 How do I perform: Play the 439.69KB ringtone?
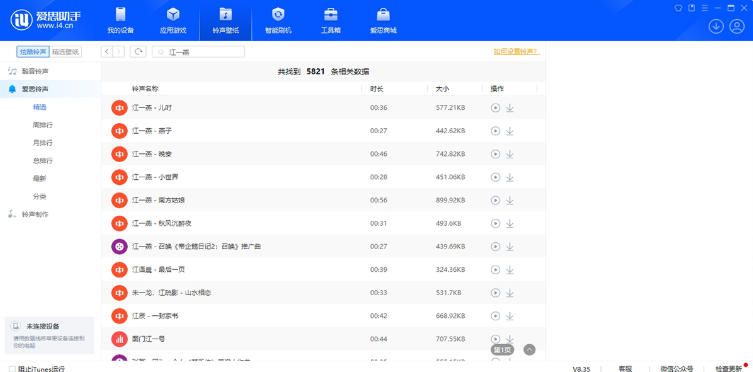[495, 246]
